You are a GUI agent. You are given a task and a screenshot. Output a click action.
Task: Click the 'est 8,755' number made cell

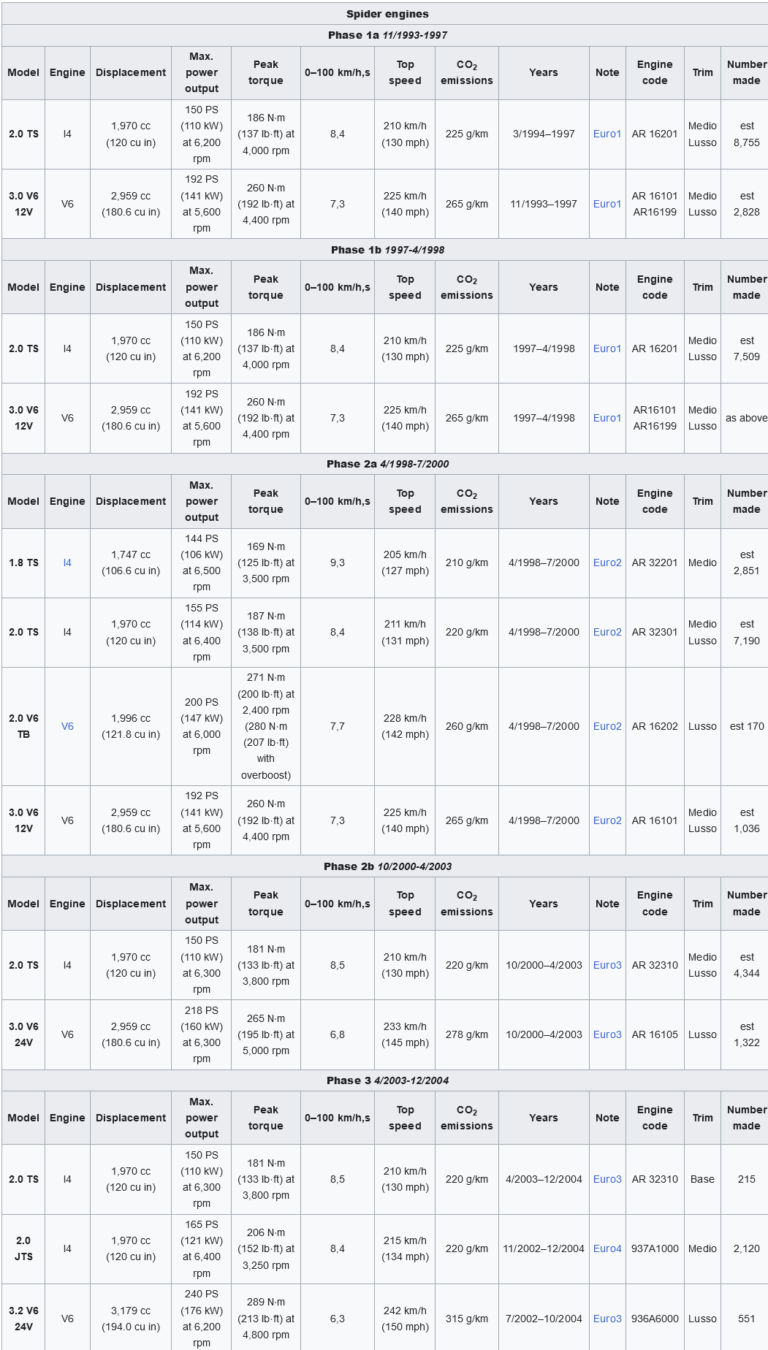[x=746, y=133]
